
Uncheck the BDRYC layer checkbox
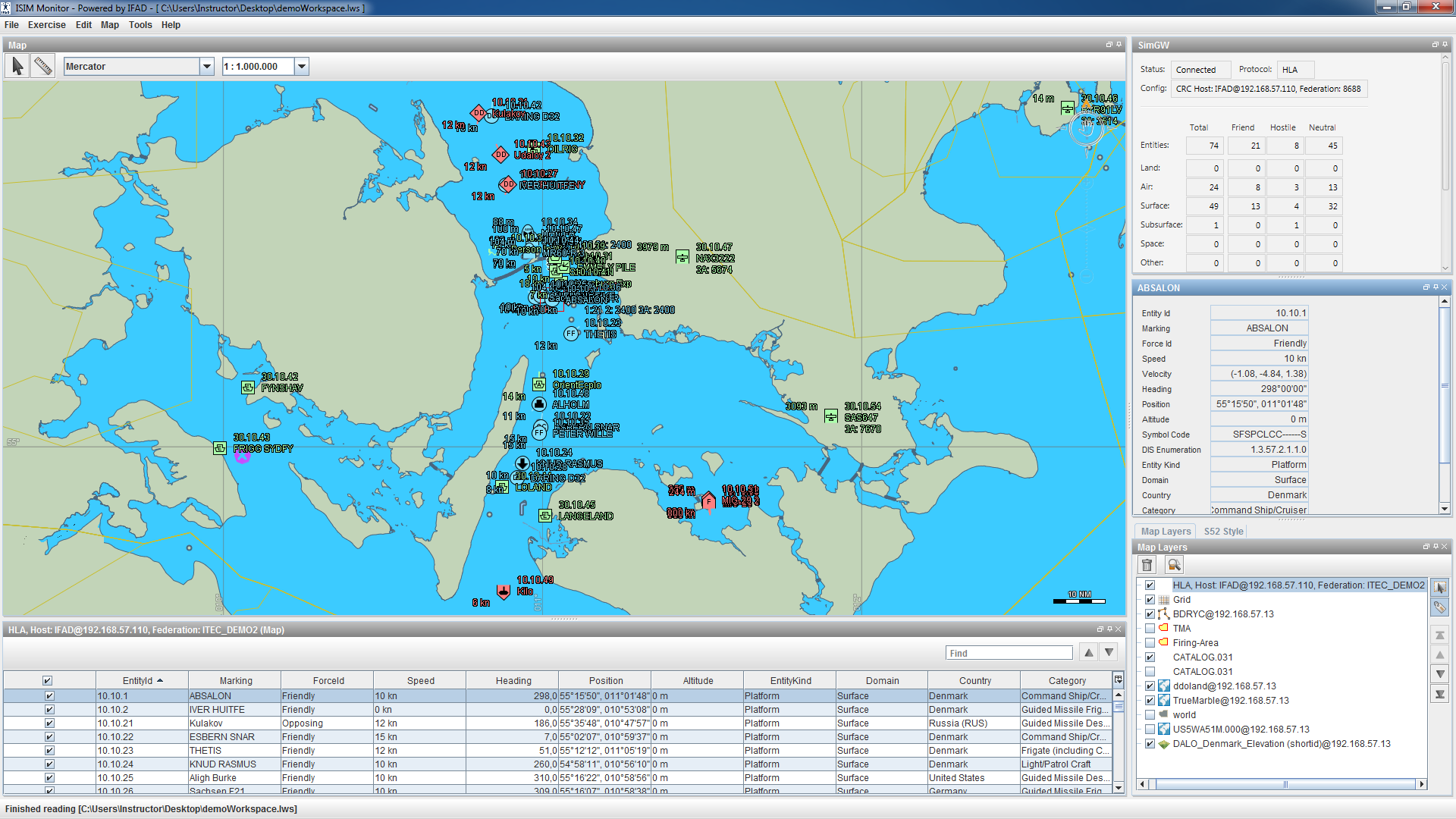1150,614
